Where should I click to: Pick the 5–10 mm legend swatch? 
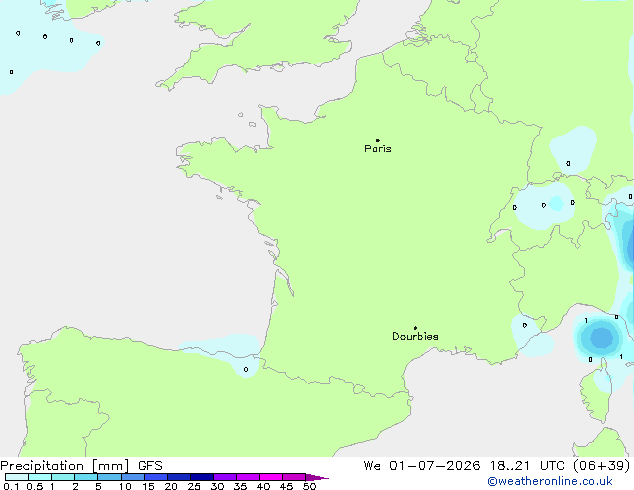pyautogui.click(x=109, y=477)
